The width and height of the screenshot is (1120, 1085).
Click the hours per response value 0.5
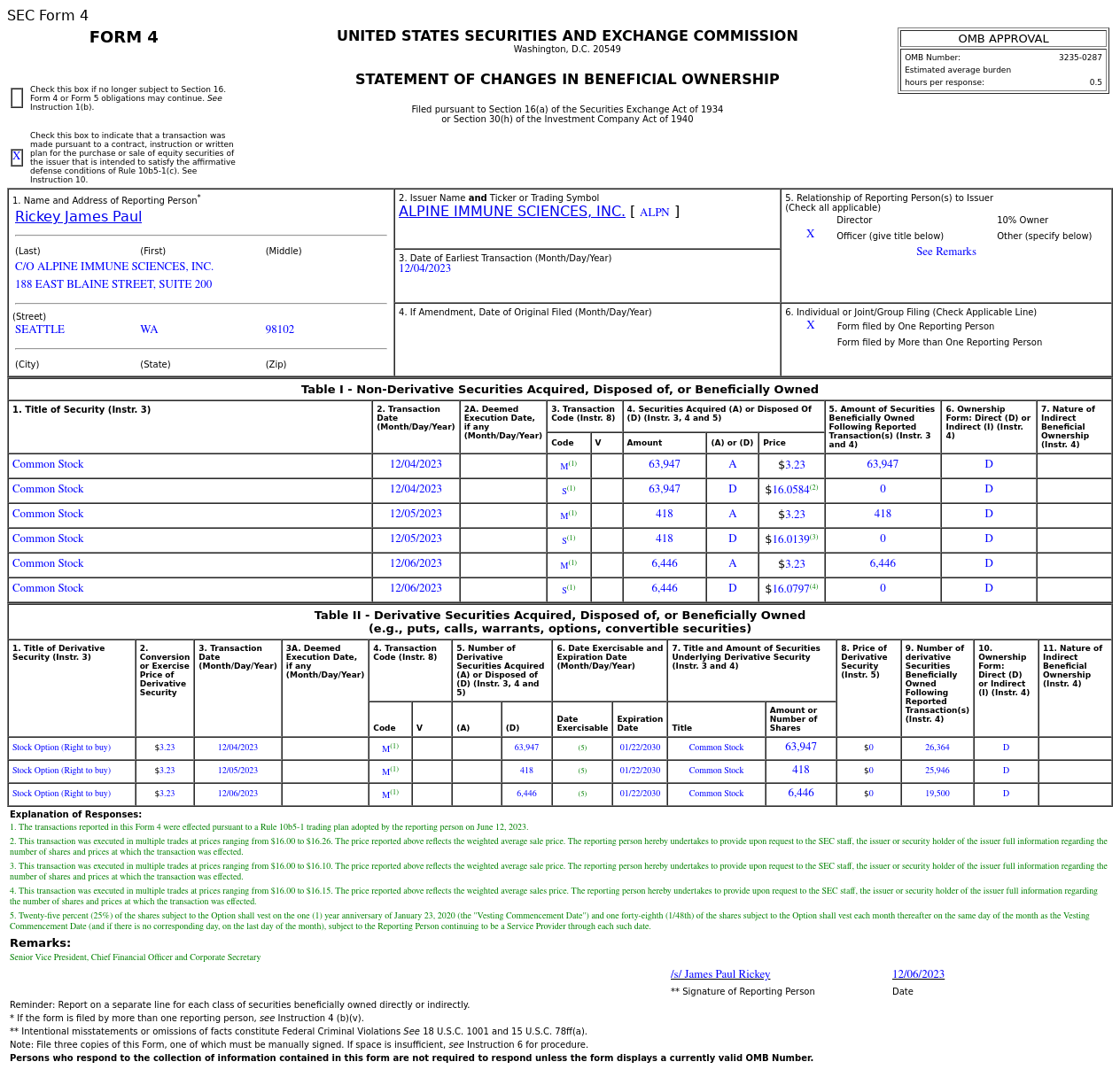(1096, 82)
